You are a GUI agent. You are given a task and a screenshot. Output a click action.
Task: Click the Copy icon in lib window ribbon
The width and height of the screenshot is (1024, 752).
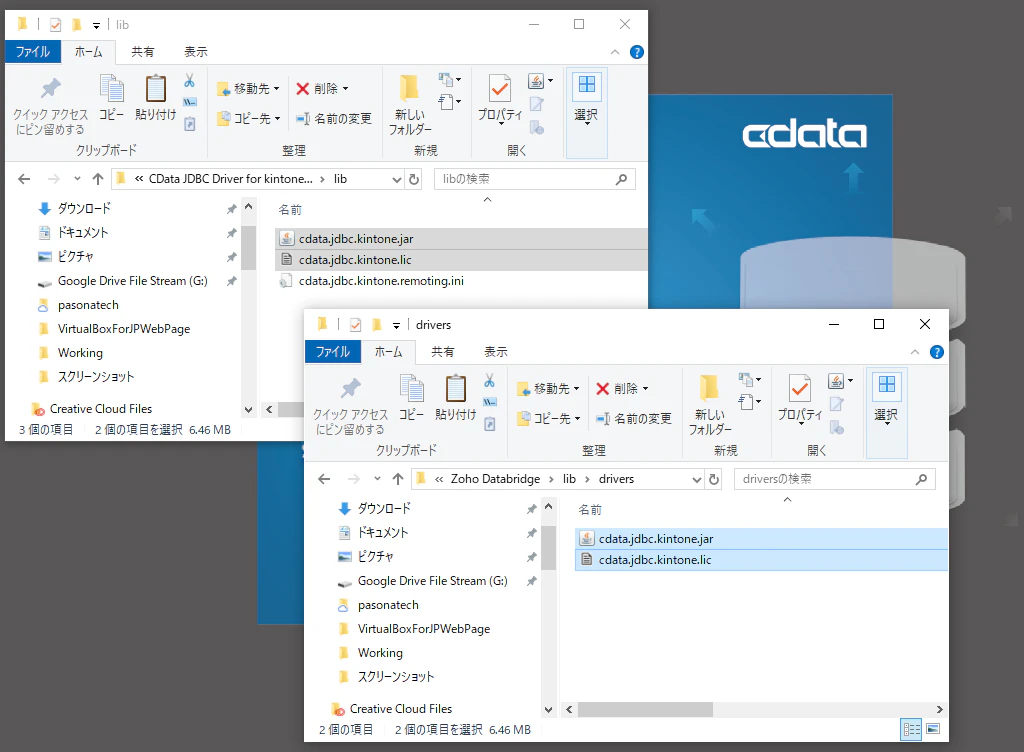(x=112, y=98)
